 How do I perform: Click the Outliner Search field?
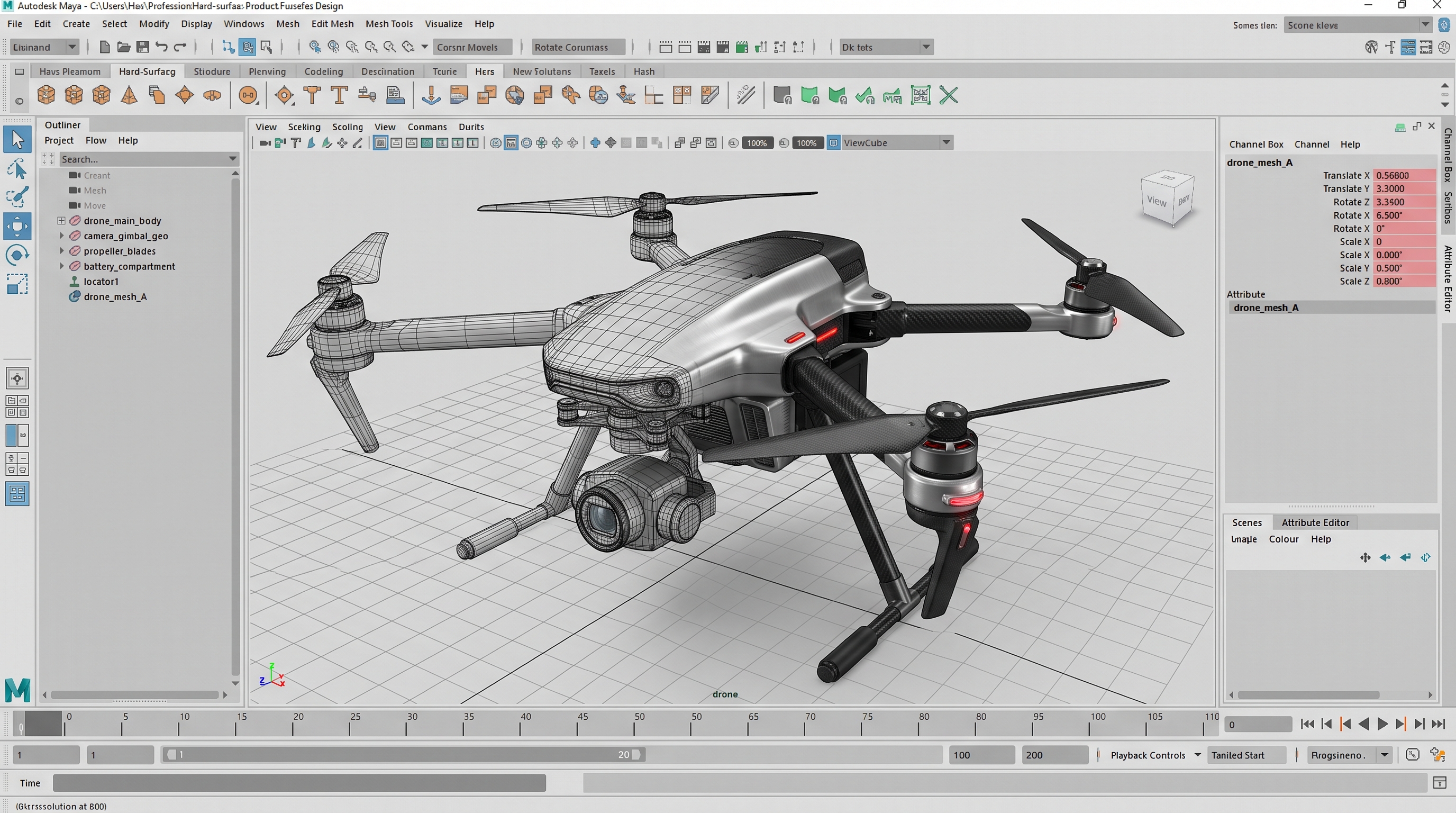149,159
